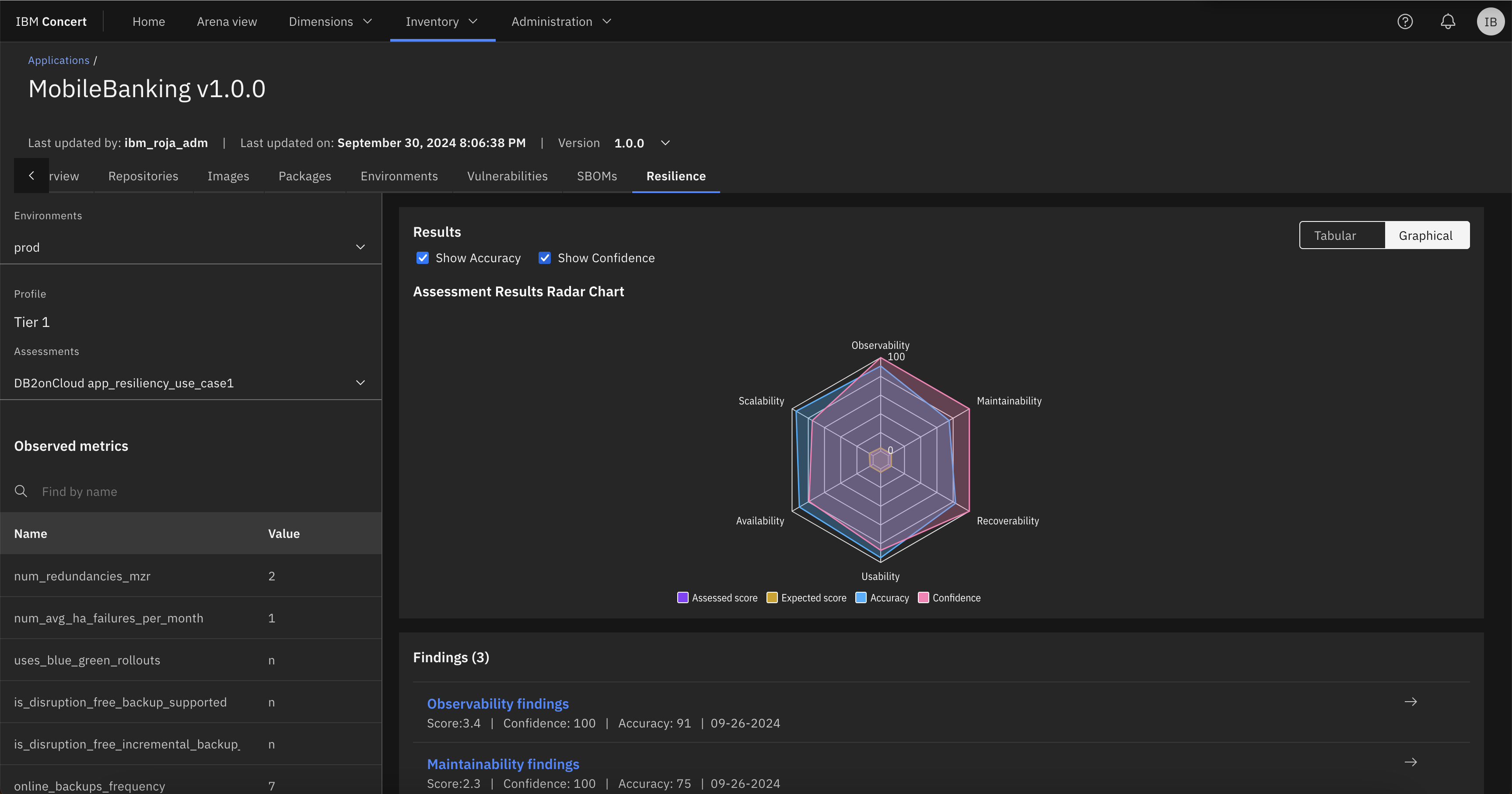Collapse the tab bar with the back chevron
Screen dimensions: 1512x794
tap(31, 175)
